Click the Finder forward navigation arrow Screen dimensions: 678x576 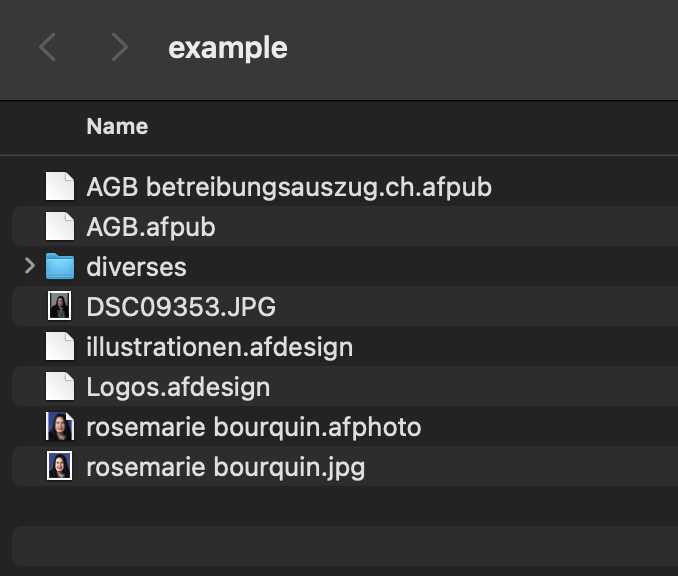(x=120, y=47)
